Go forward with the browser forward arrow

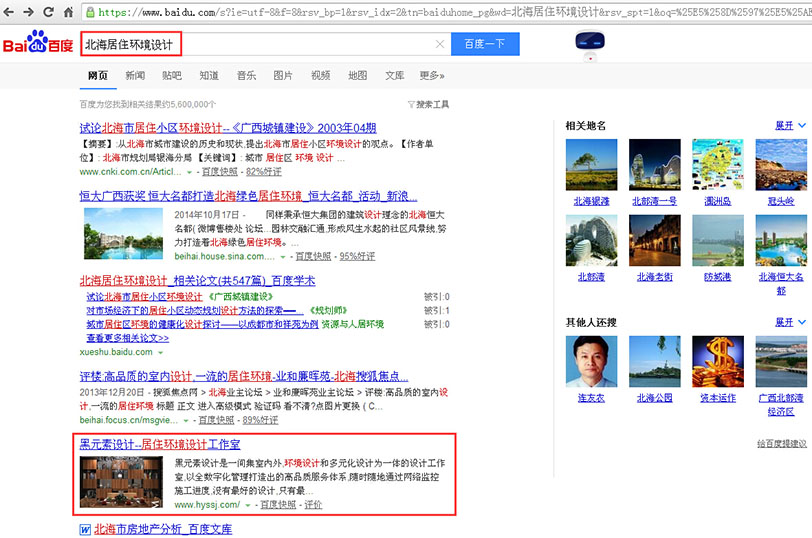28,12
